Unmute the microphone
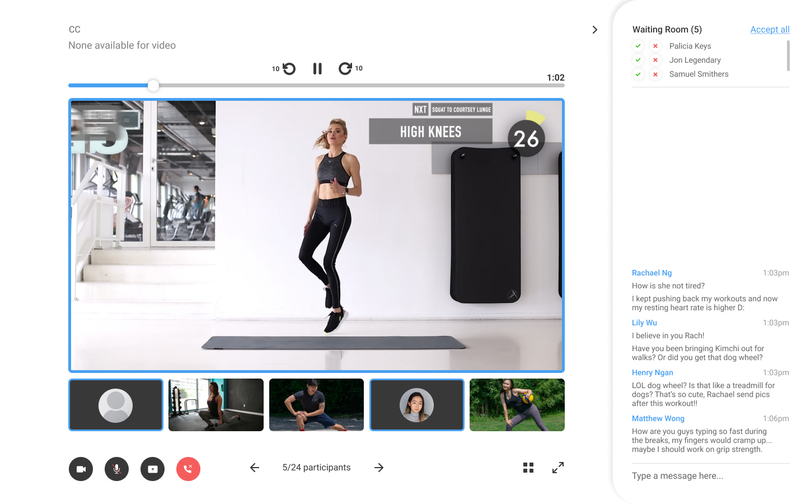 point(117,469)
